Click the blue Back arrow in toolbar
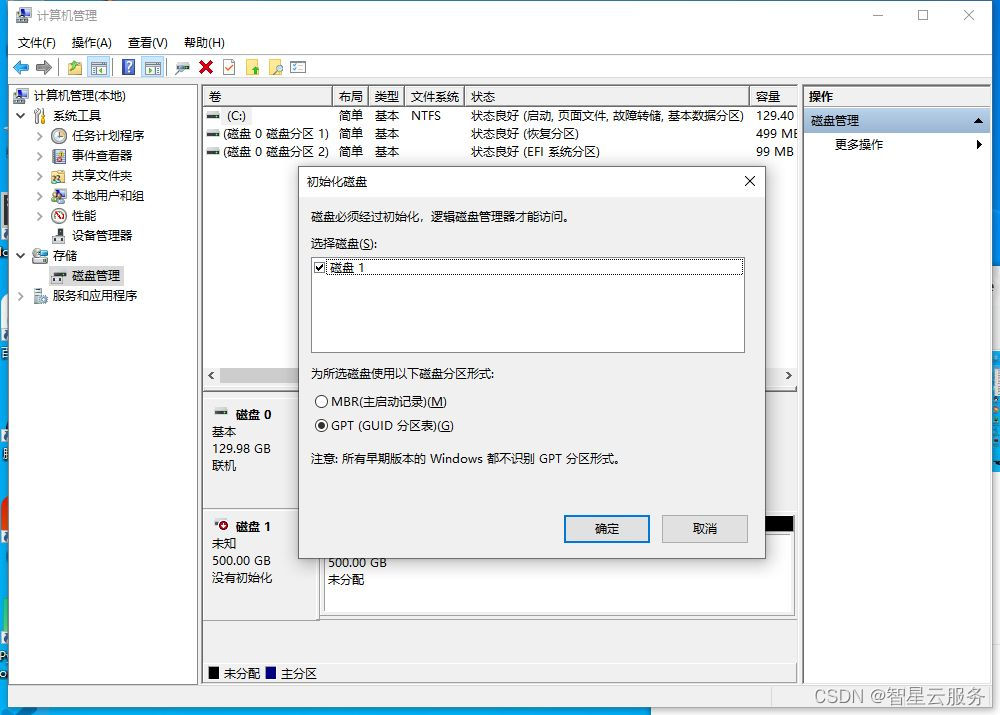This screenshot has width=1000, height=715. coord(21,67)
